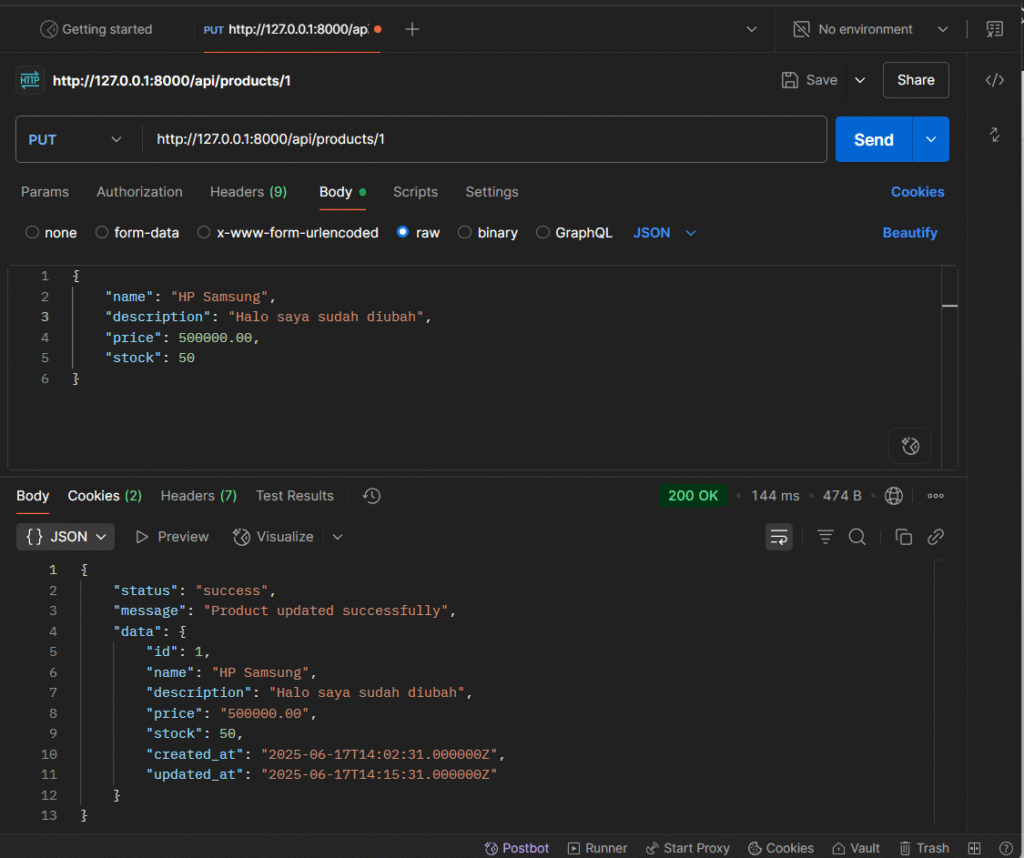Open response history clock icon

(372, 496)
